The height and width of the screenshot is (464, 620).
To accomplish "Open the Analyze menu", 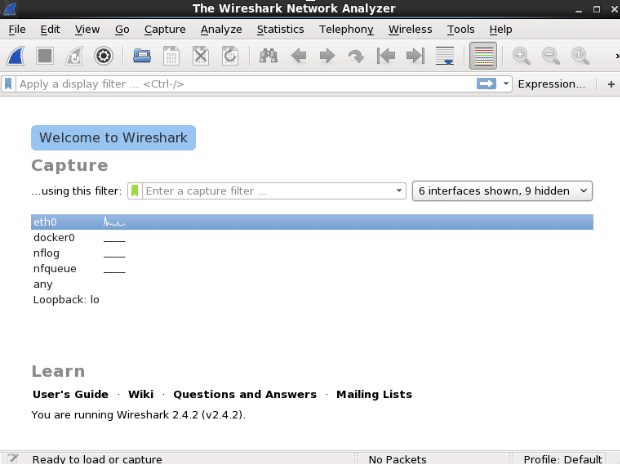I will coord(221,29).
